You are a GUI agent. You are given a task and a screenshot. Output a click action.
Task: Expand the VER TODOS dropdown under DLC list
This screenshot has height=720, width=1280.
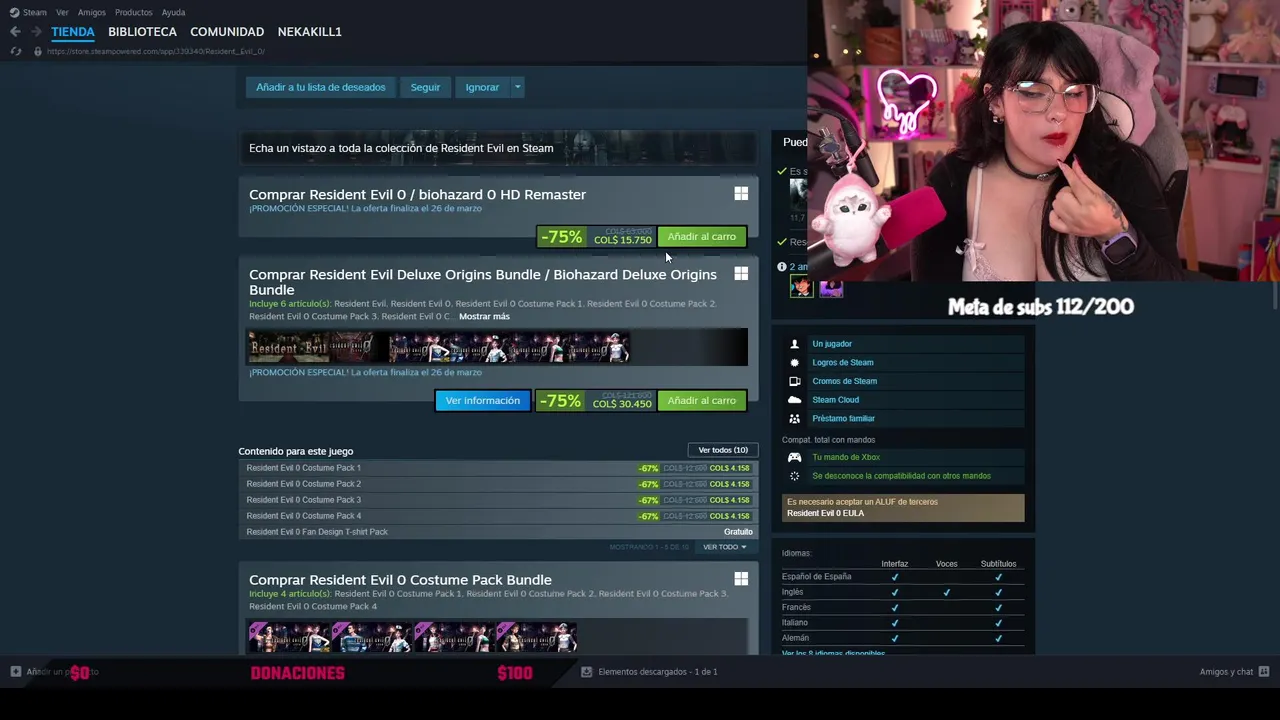tap(725, 547)
